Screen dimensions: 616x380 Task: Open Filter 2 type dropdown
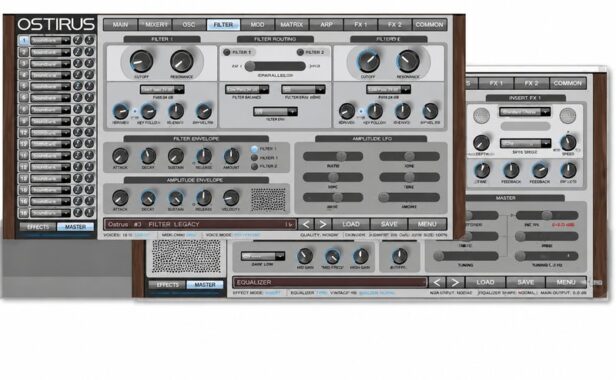[389, 90]
